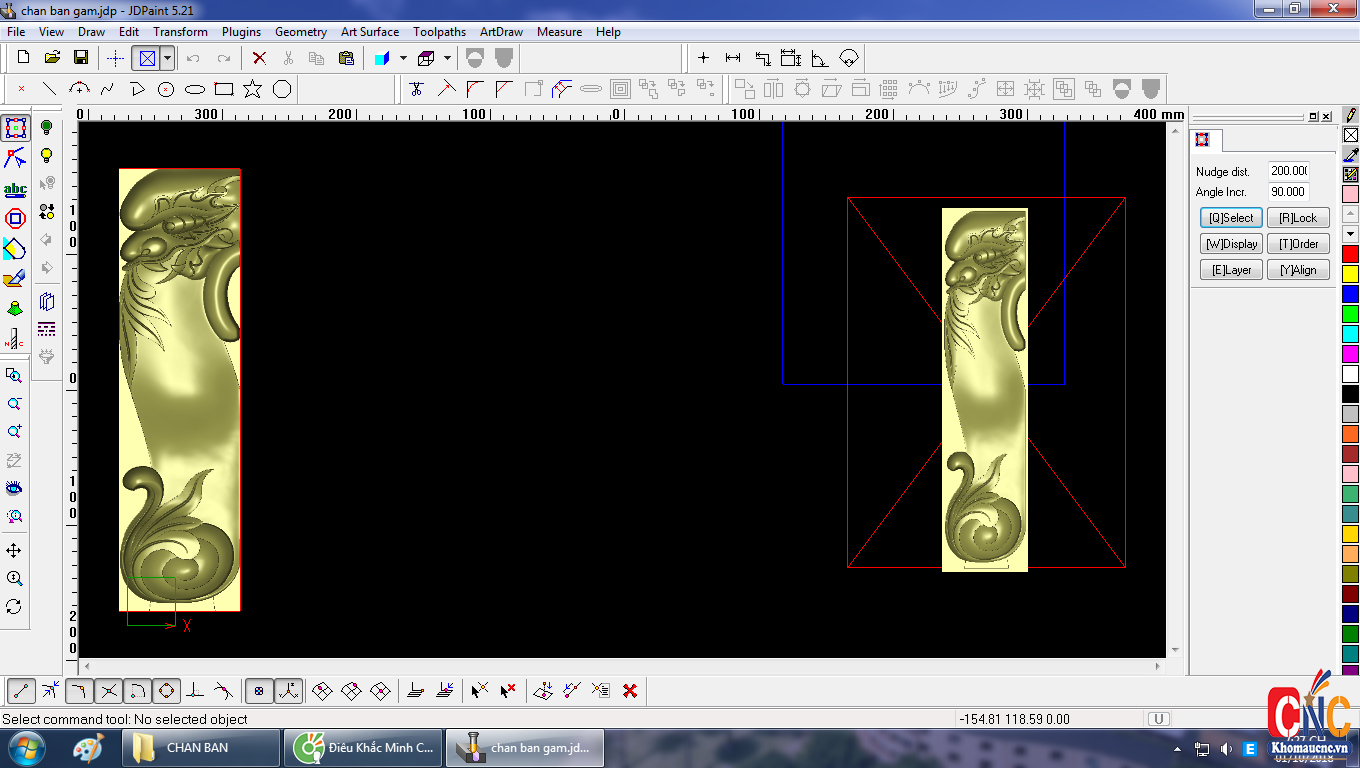This screenshot has width=1360, height=768.
Task: Select the Ellipse drawing tool
Action: 195,89
